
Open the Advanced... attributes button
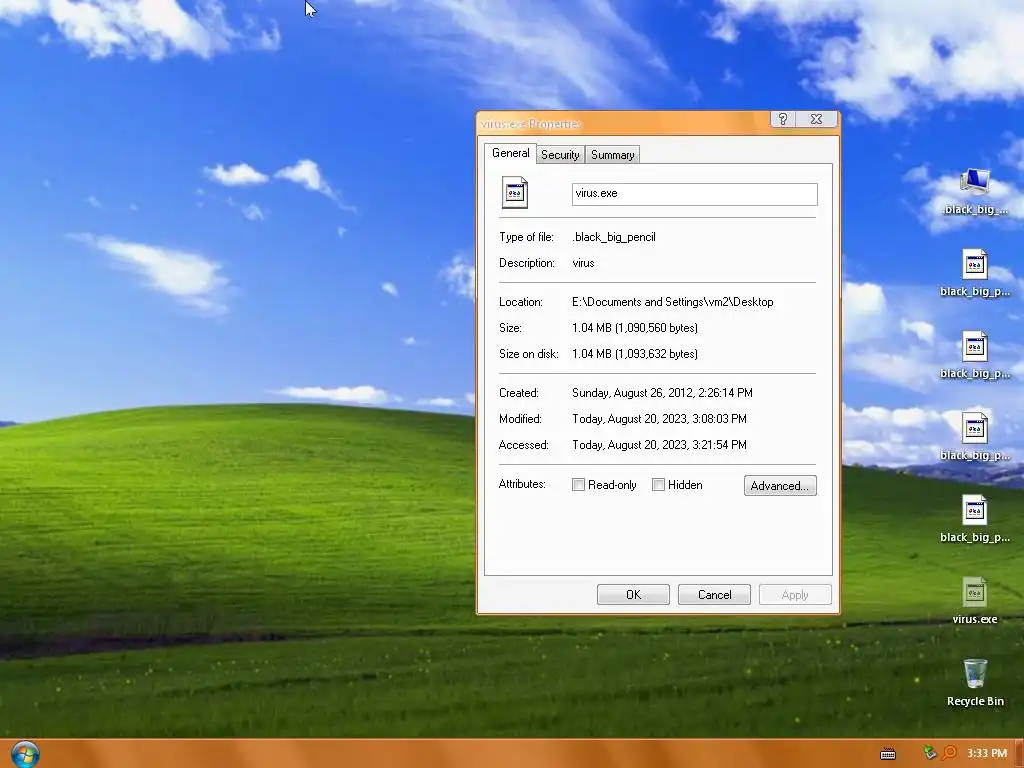pyautogui.click(x=780, y=485)
